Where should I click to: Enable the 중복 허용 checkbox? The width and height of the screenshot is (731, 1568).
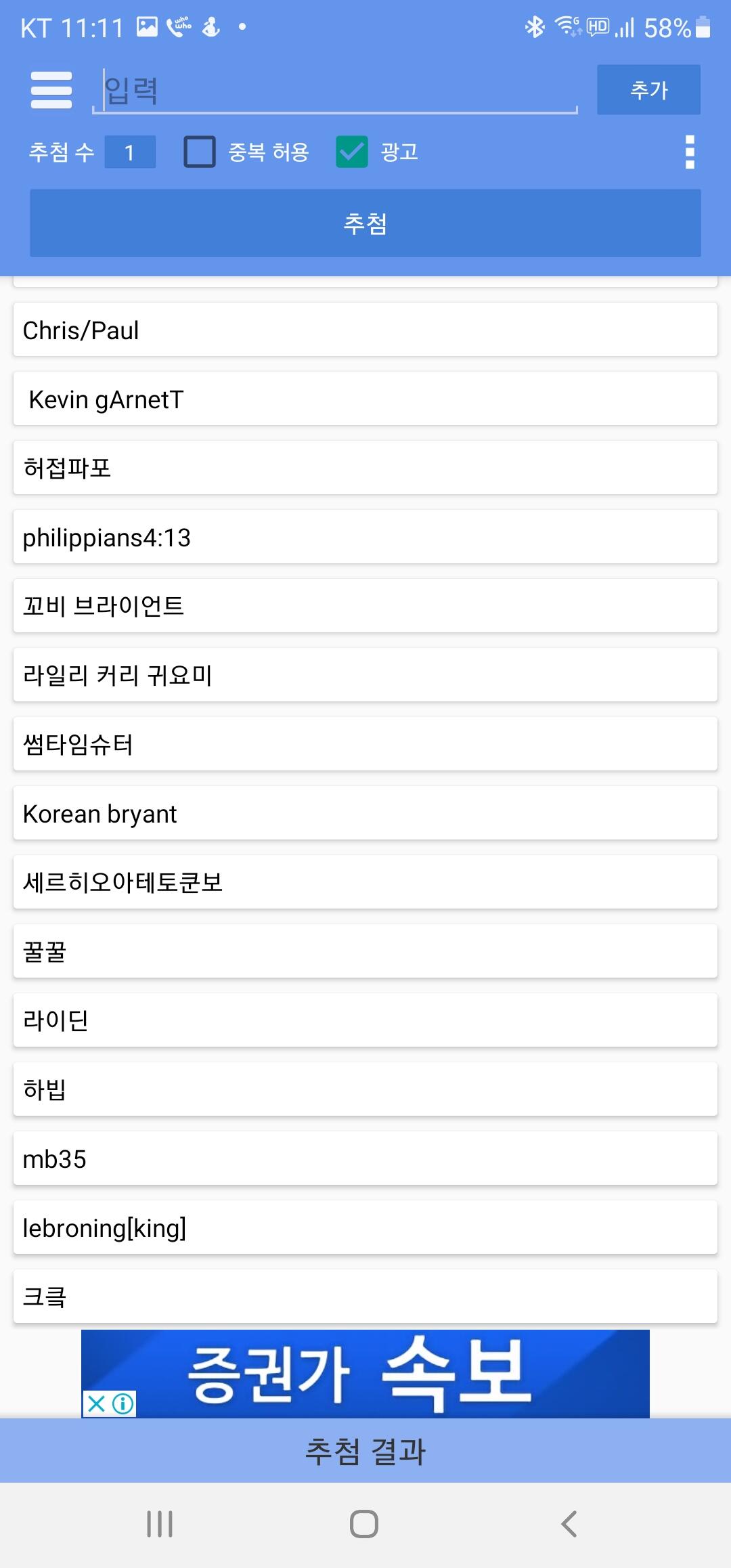200,152
